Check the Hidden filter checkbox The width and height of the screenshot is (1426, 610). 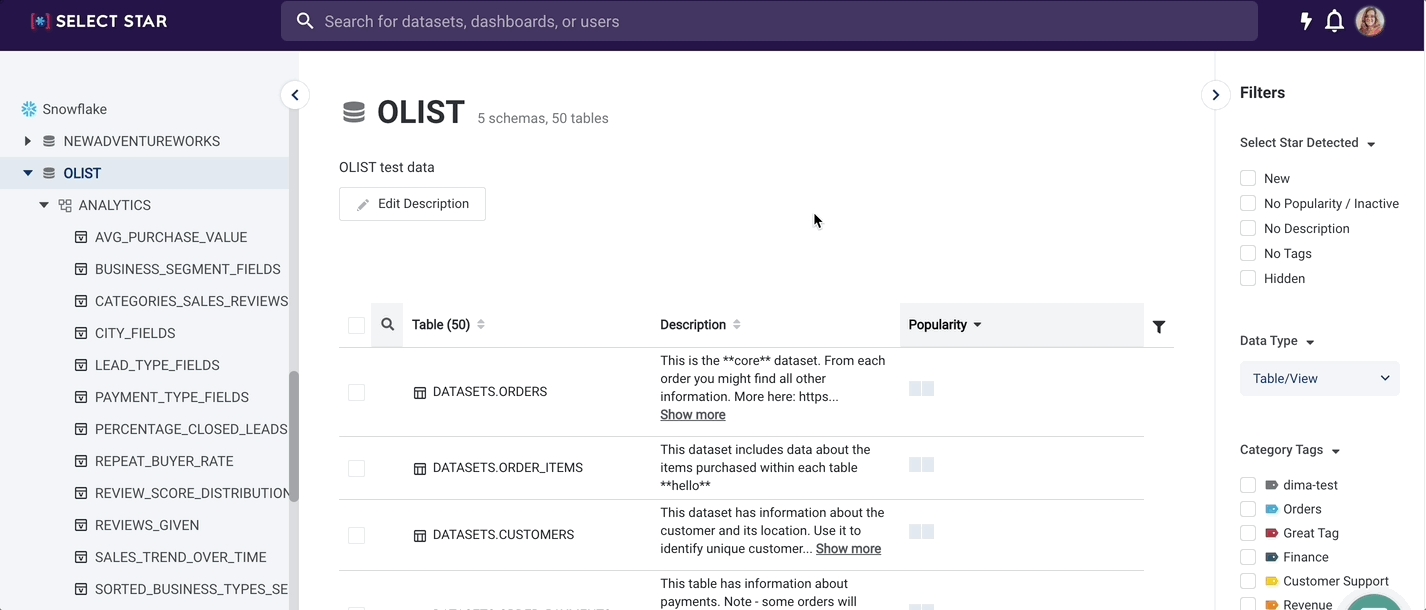(x=1248, y=279)
